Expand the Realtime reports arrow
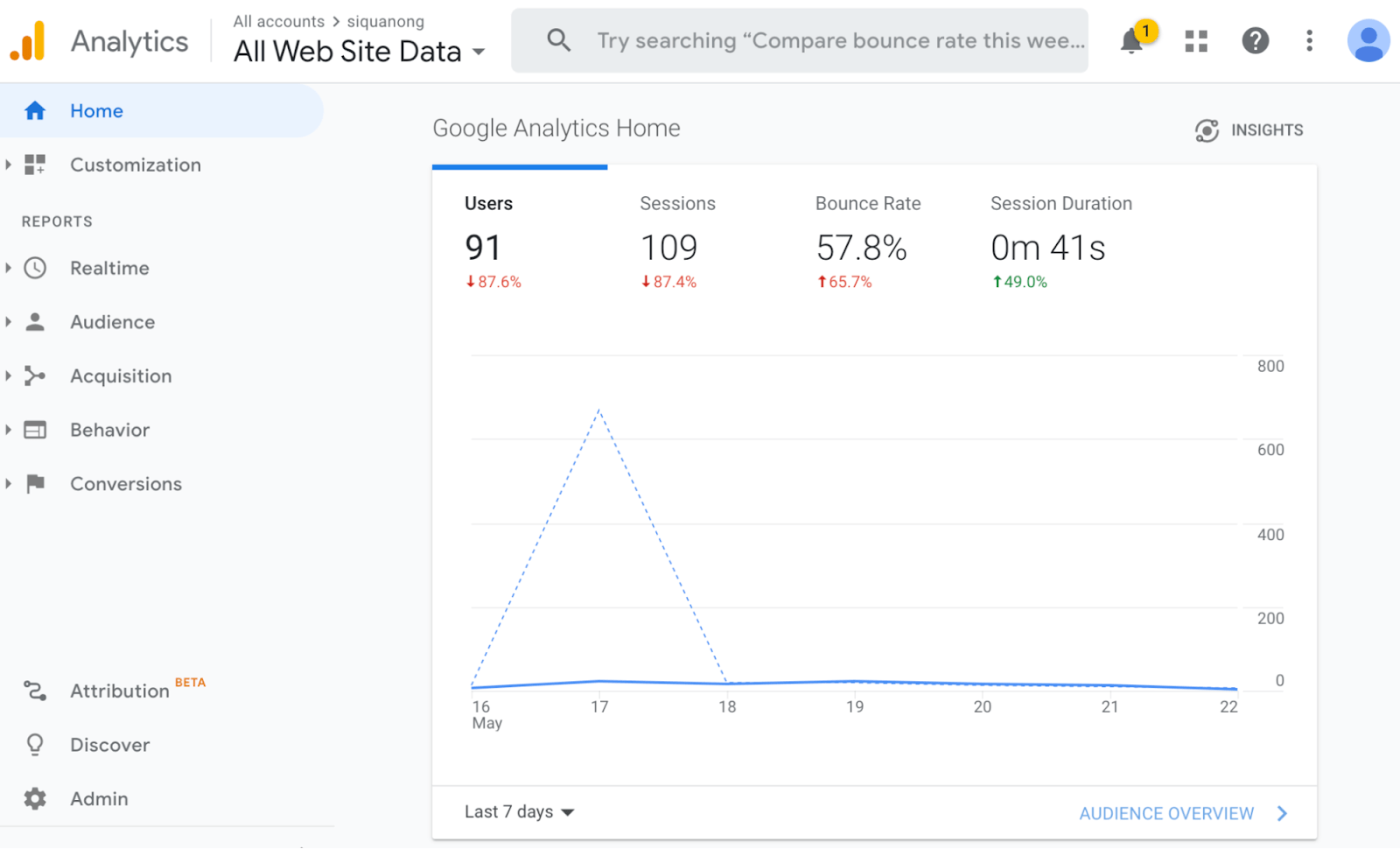Image resolution: width=1400 pixels, height=849 pixels. 8,268
